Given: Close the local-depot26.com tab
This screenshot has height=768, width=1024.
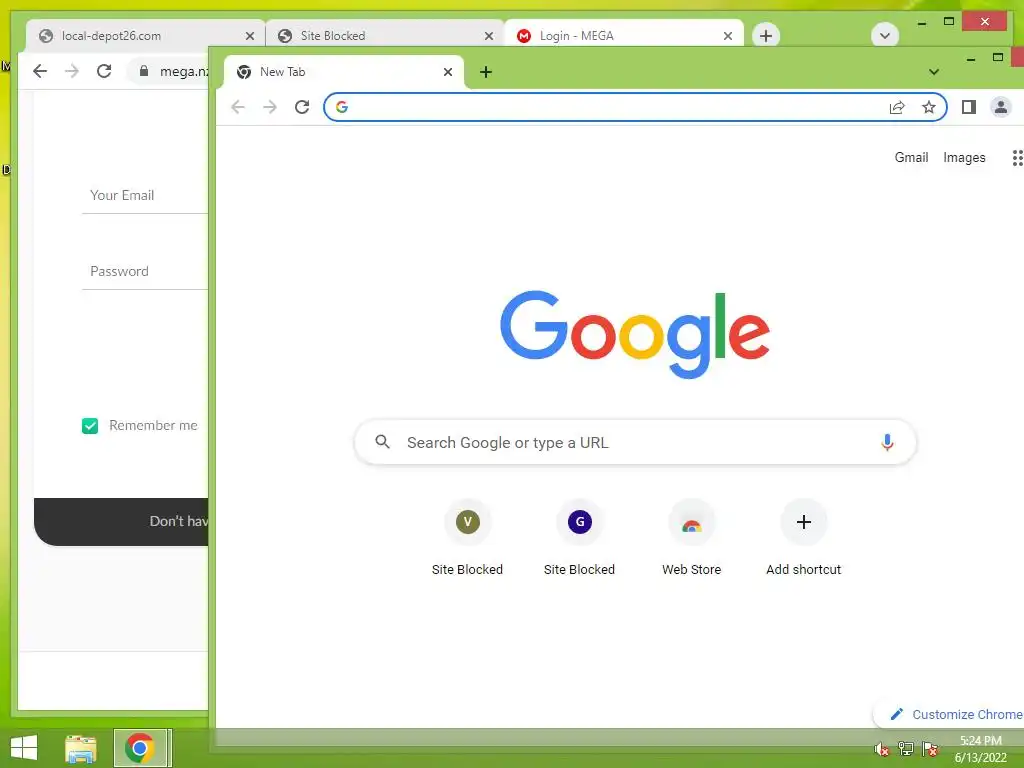Looking at the screenshot, I should (249, 36).
